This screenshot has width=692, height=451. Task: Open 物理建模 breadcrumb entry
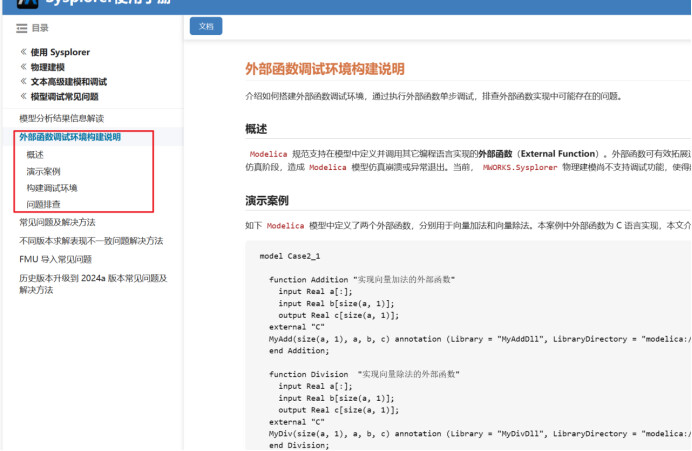coord(48,67)
